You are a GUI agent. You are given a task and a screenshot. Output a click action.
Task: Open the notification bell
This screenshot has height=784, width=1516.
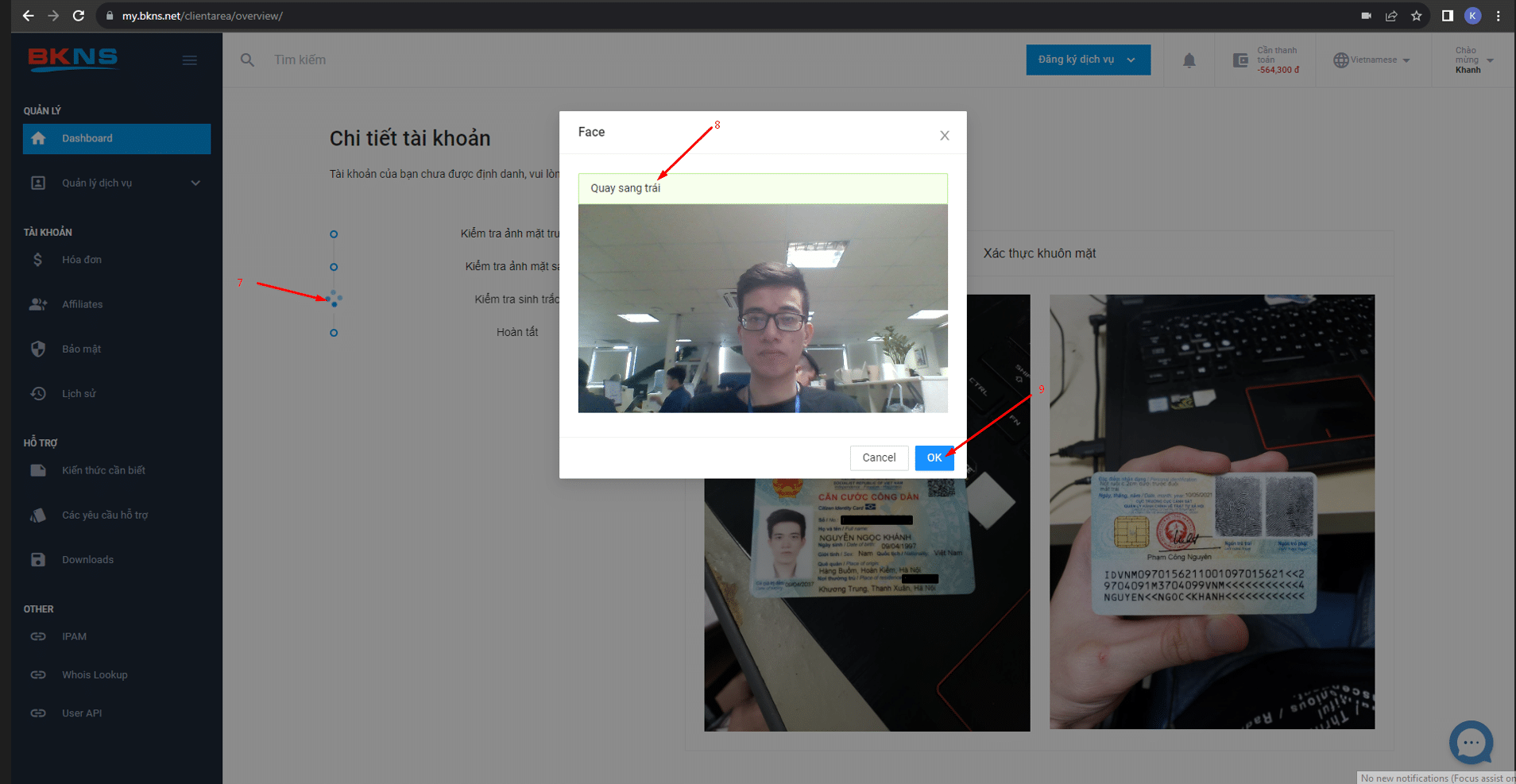tap(1189, 60)
